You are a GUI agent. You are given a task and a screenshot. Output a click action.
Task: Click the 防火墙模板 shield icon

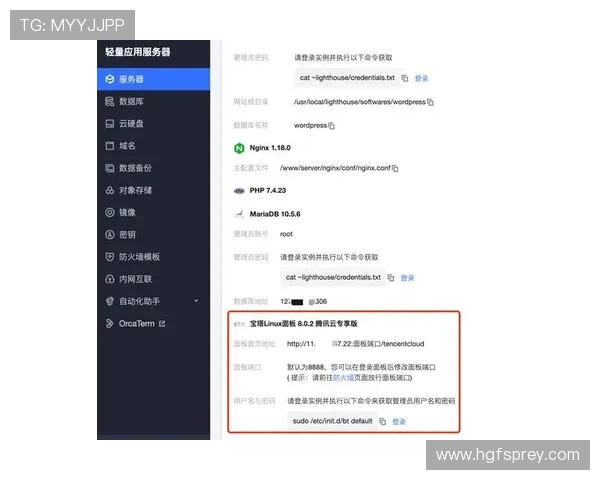point(110,257)
